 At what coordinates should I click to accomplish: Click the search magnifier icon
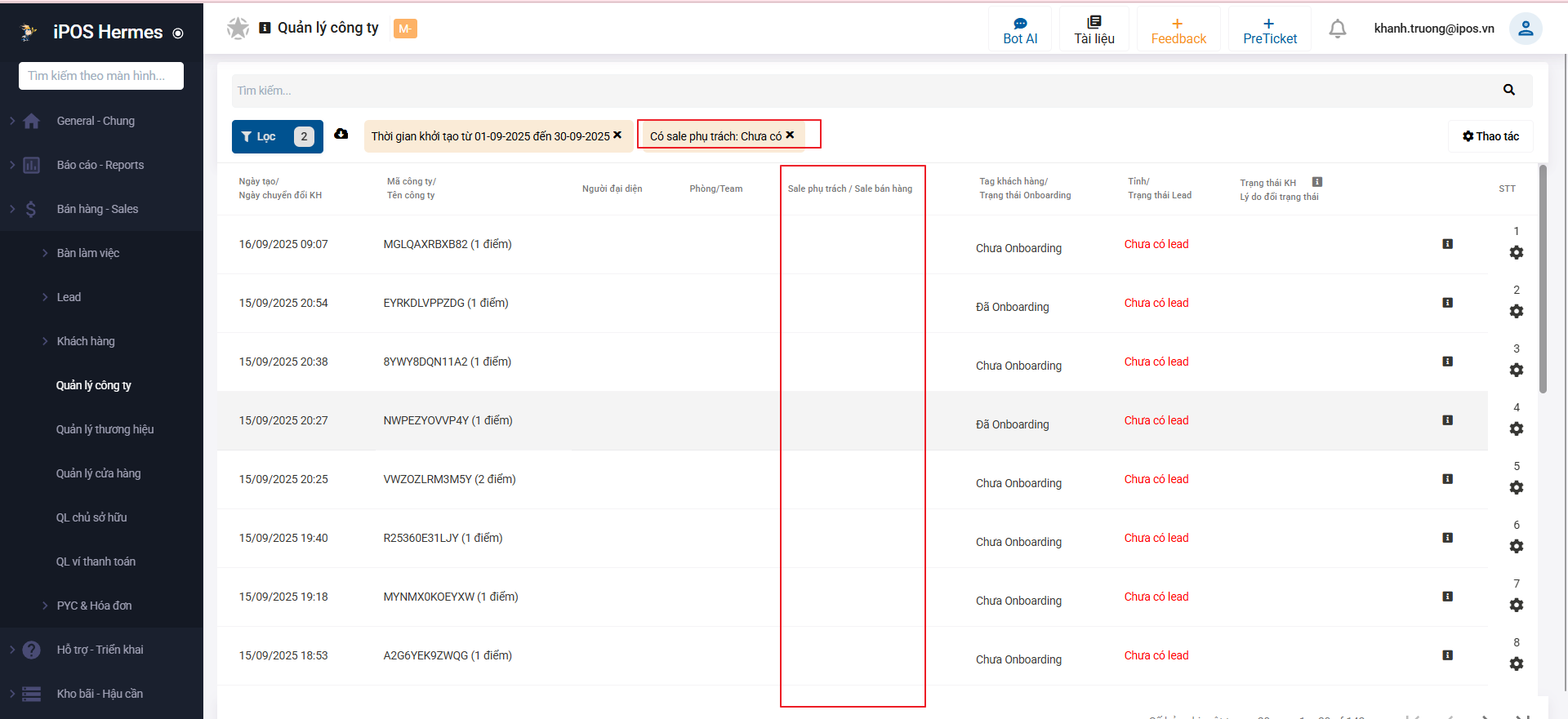click(x=1508, y=90)
